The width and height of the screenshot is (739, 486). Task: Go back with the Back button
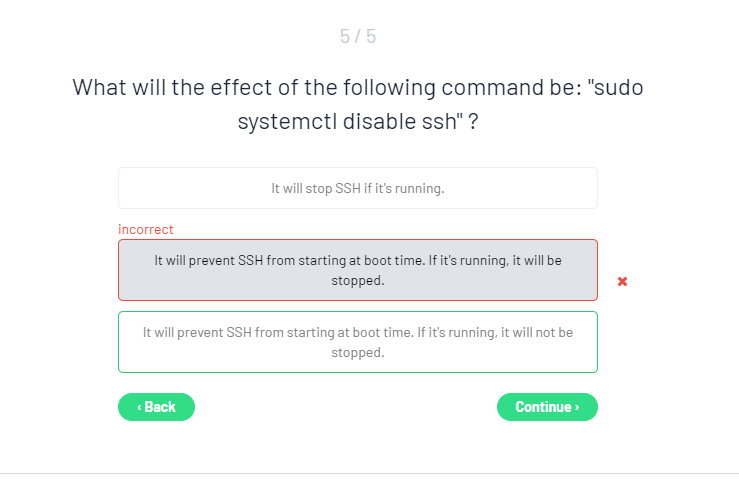(x=156, y=407)
